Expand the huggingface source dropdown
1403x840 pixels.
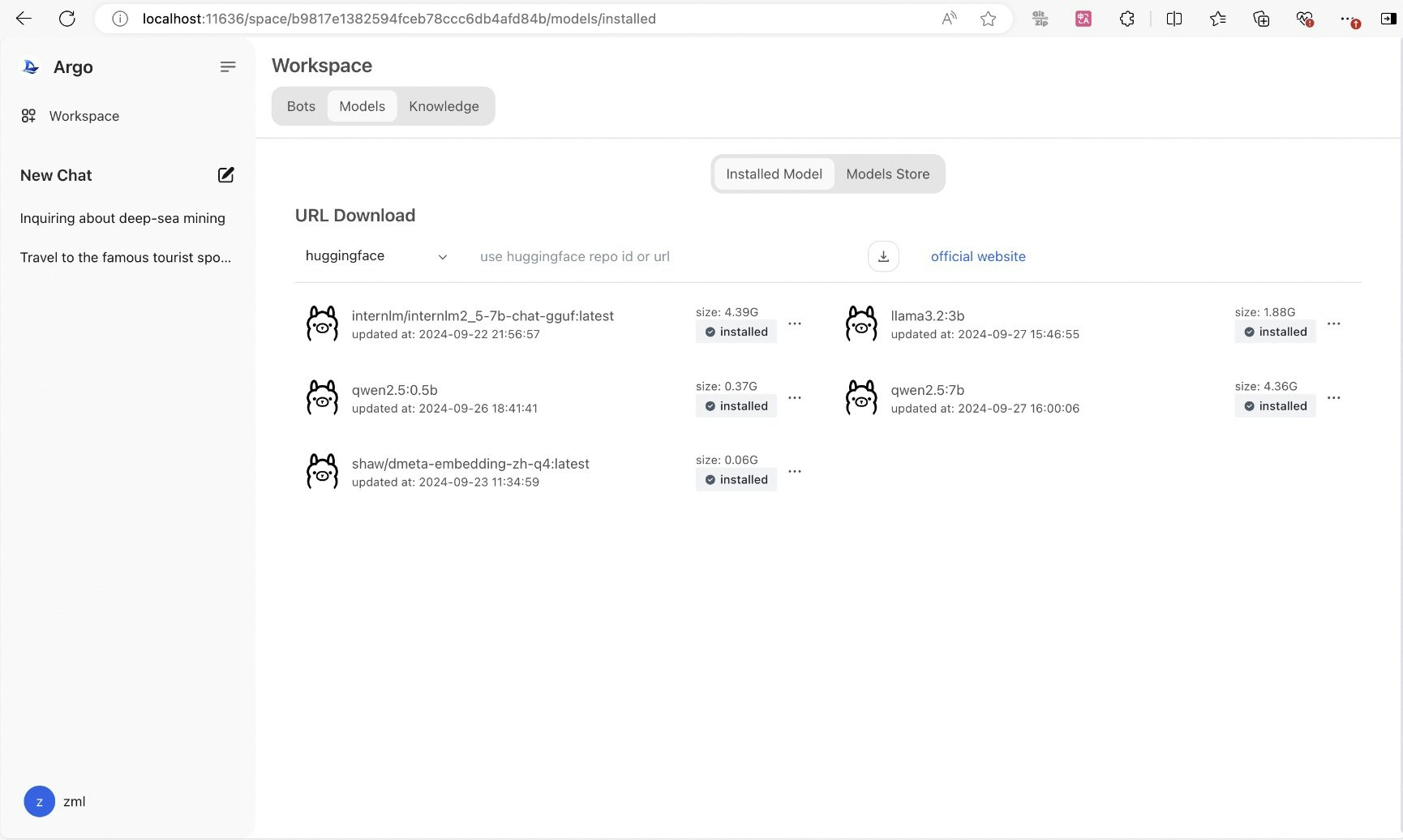click(376, 256)
